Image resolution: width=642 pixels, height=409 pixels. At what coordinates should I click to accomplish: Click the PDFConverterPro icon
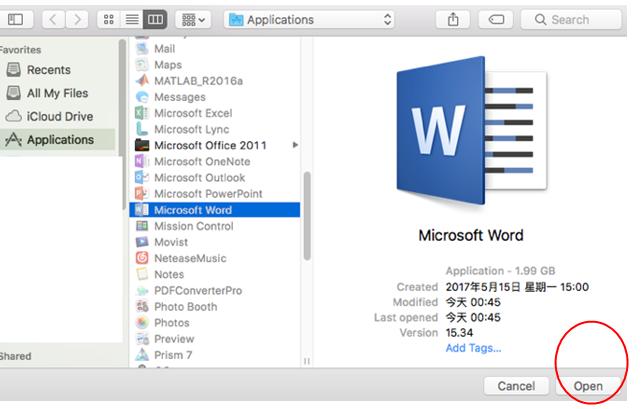(142, 290)
